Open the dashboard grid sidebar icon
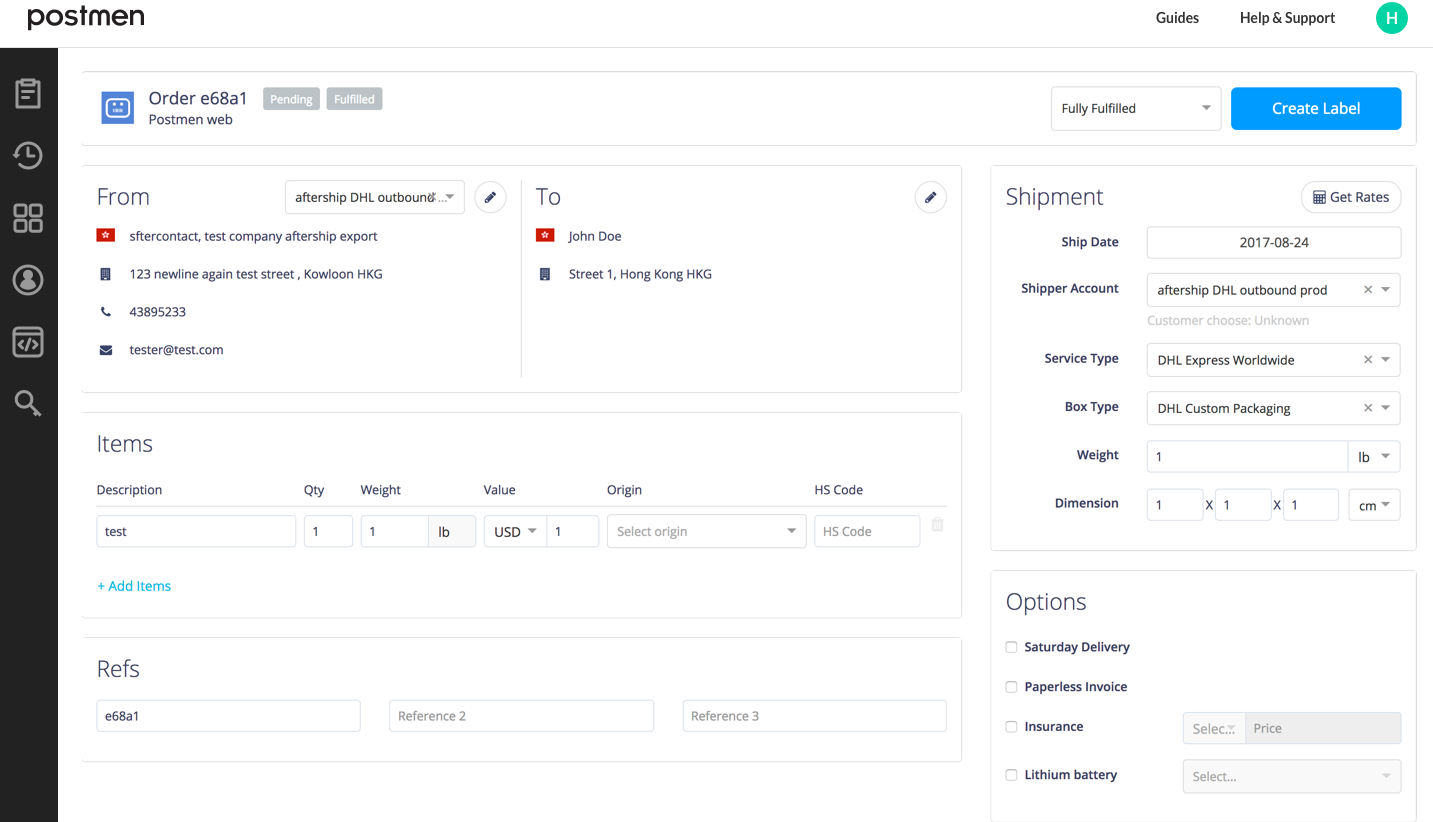The image size is (1433, 822). click(28, 218)
